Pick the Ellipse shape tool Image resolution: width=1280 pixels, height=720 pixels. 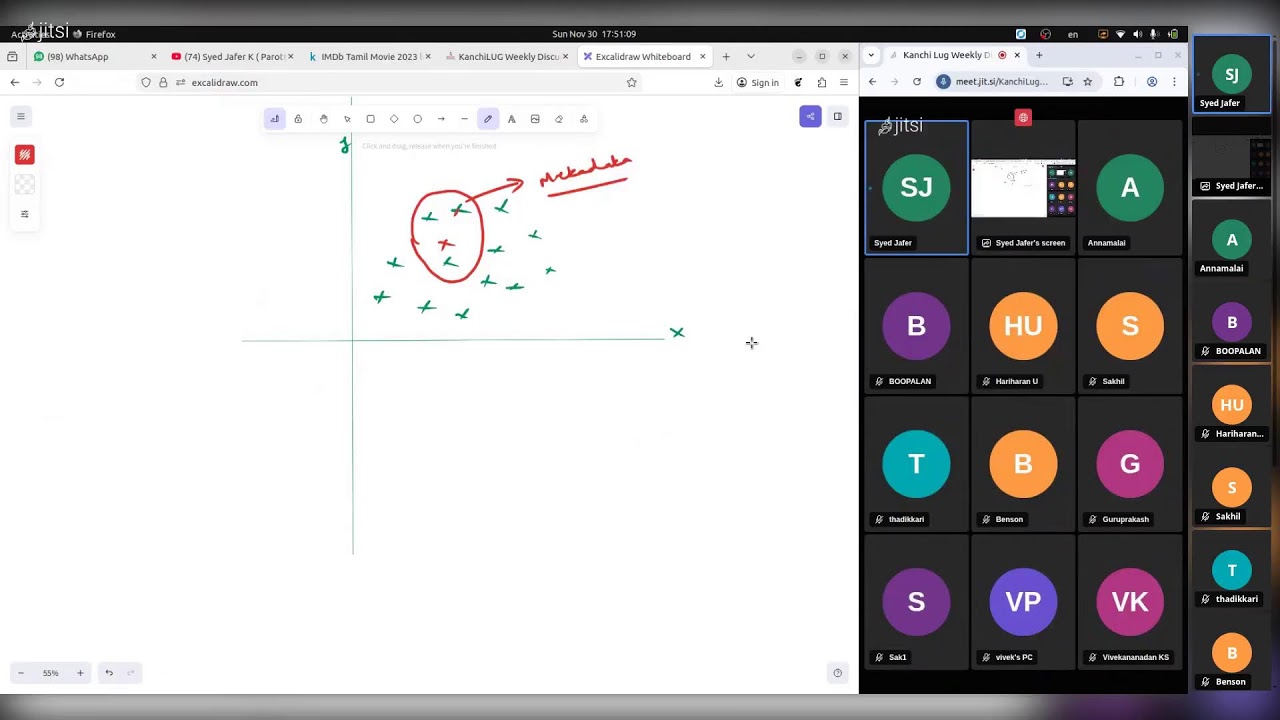[417, 119]
